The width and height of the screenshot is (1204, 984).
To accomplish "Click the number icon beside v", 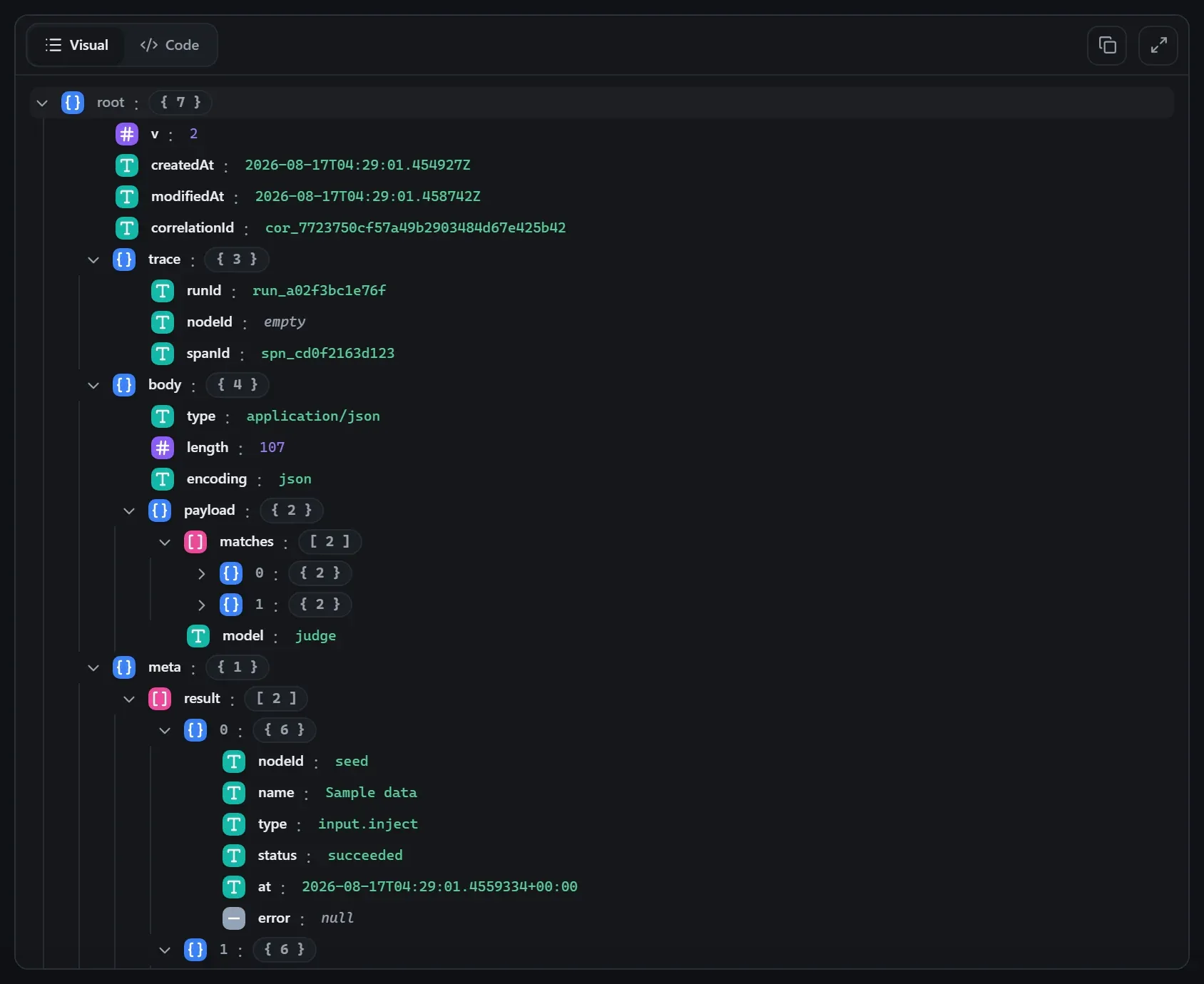I will point(127,134).
